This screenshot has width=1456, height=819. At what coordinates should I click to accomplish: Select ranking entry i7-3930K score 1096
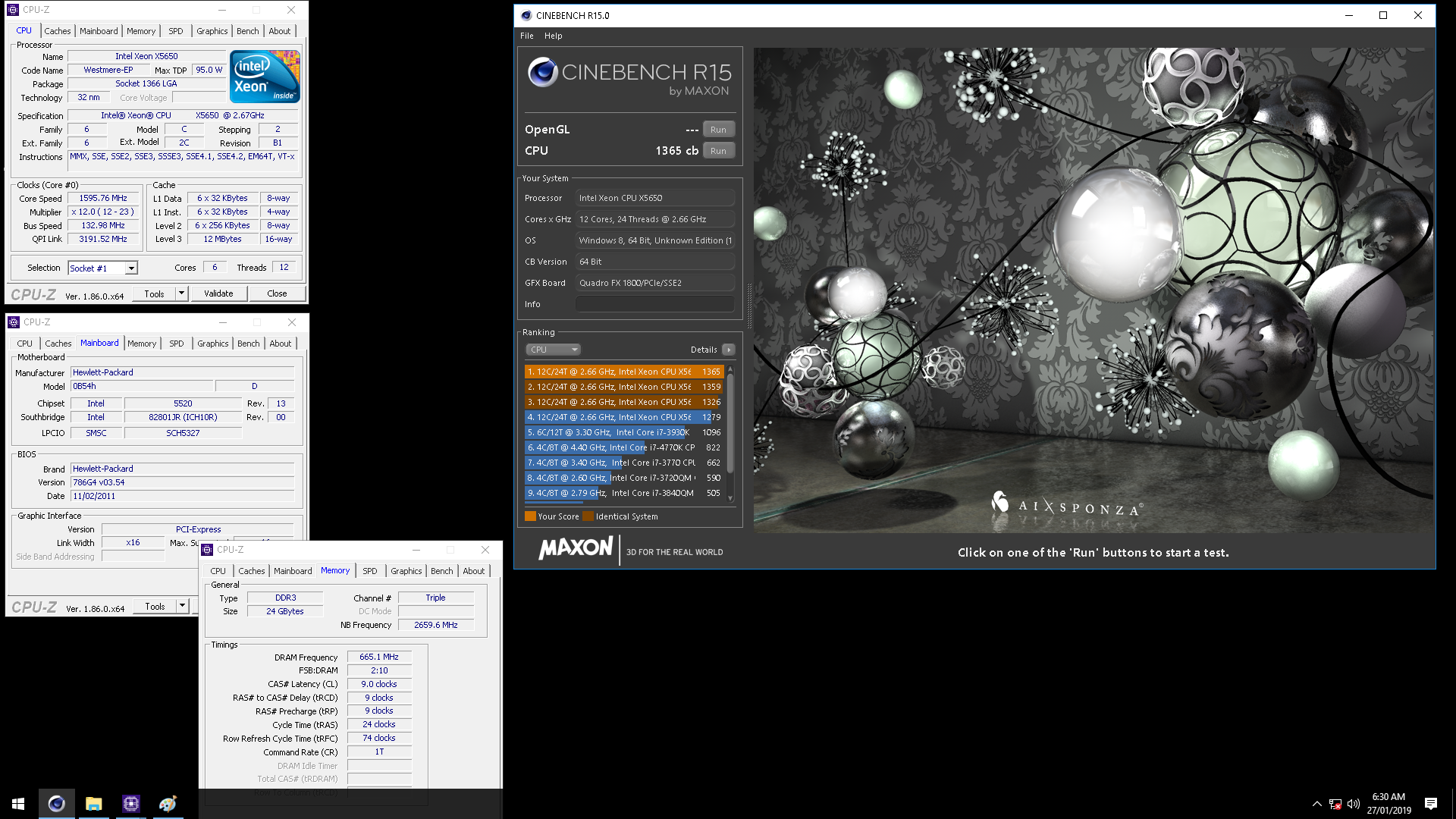(623, 432)
